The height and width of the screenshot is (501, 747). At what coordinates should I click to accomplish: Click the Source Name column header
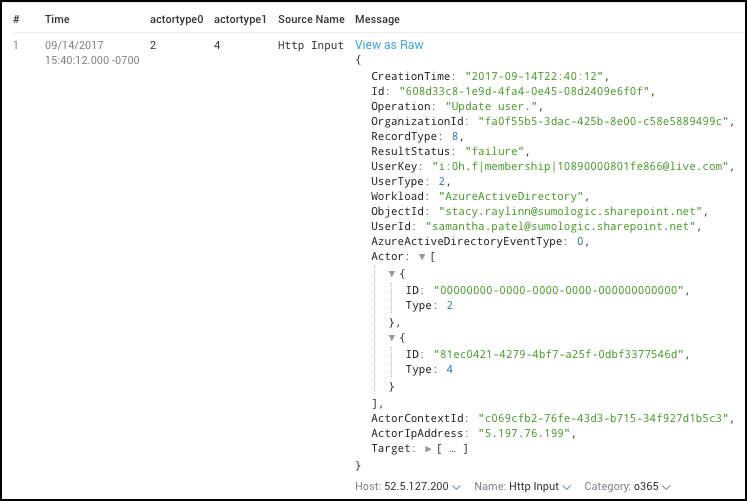(x=311, y=19)
